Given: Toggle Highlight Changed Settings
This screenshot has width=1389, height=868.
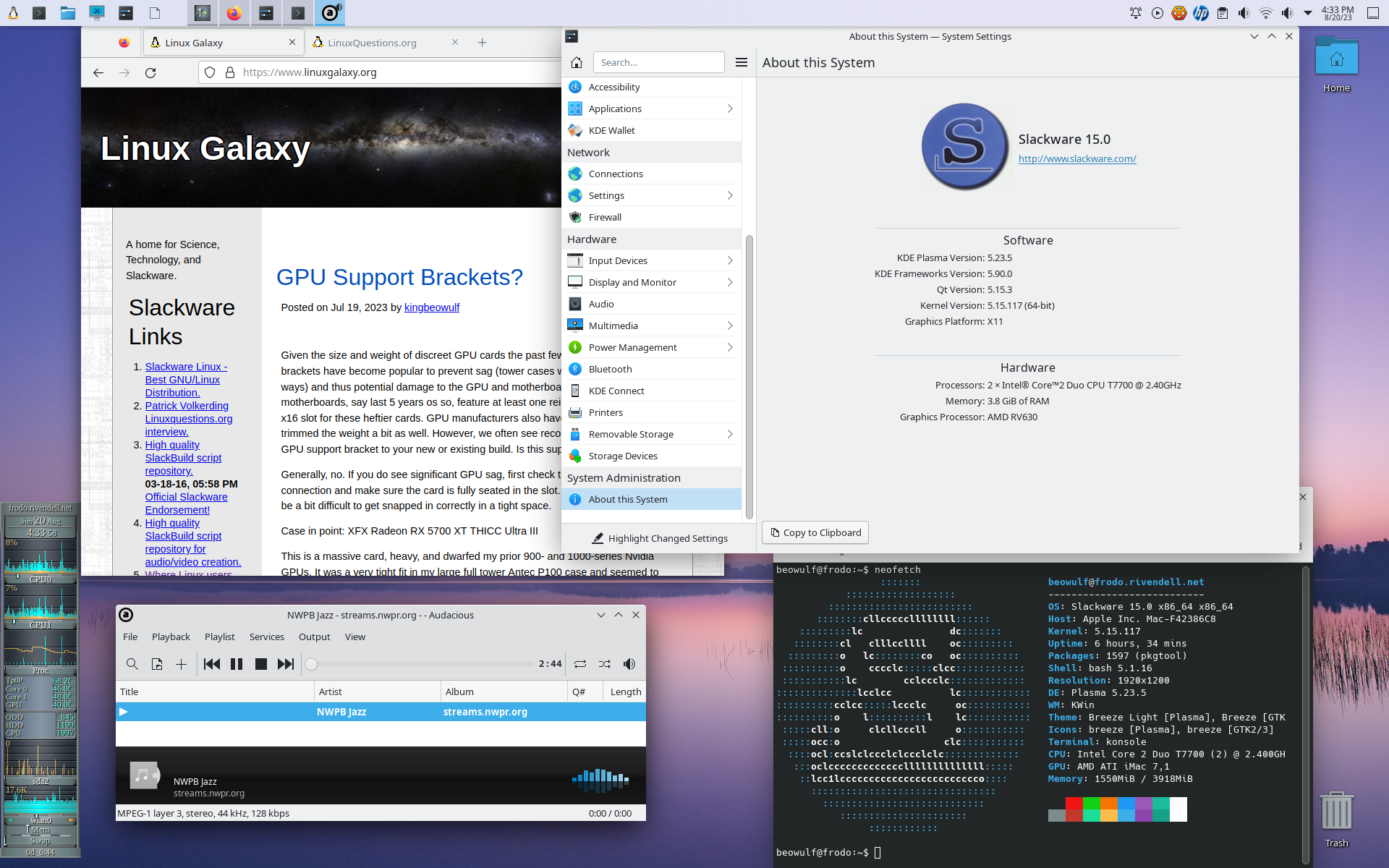Looking at the screenshot, I should point(658,538).
